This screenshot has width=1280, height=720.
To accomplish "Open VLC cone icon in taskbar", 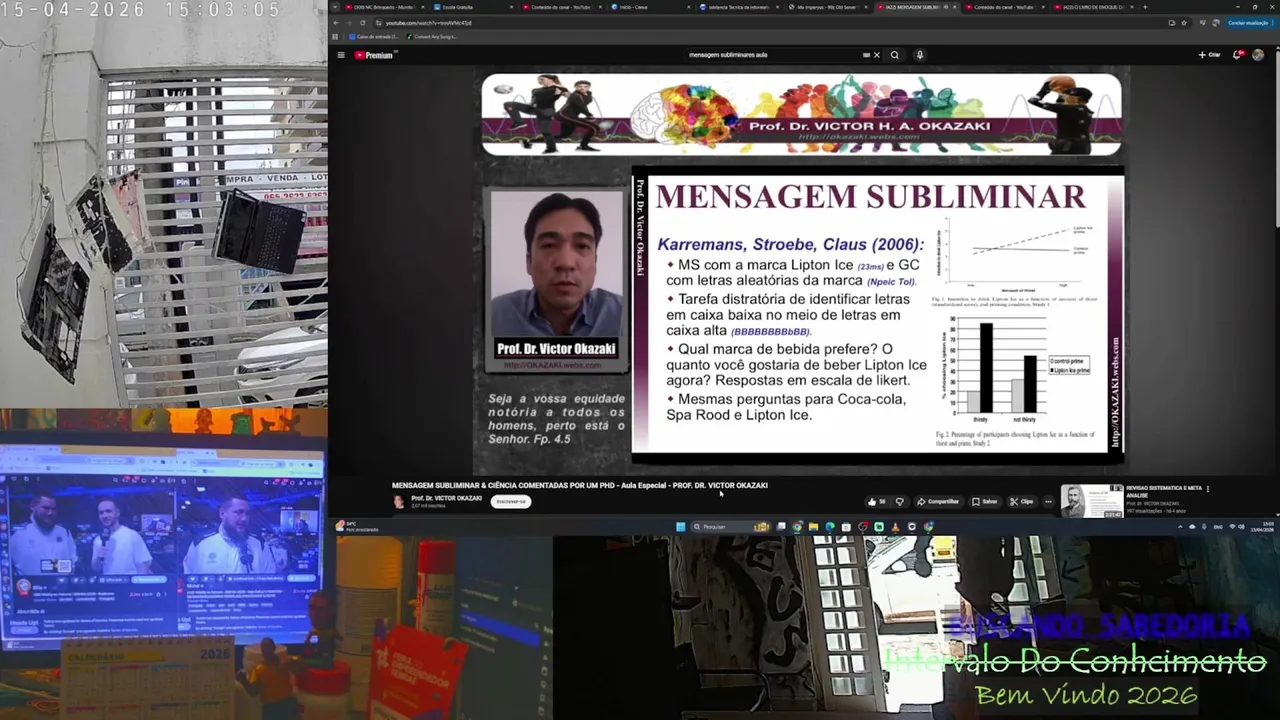I will [x=895, y=527].
